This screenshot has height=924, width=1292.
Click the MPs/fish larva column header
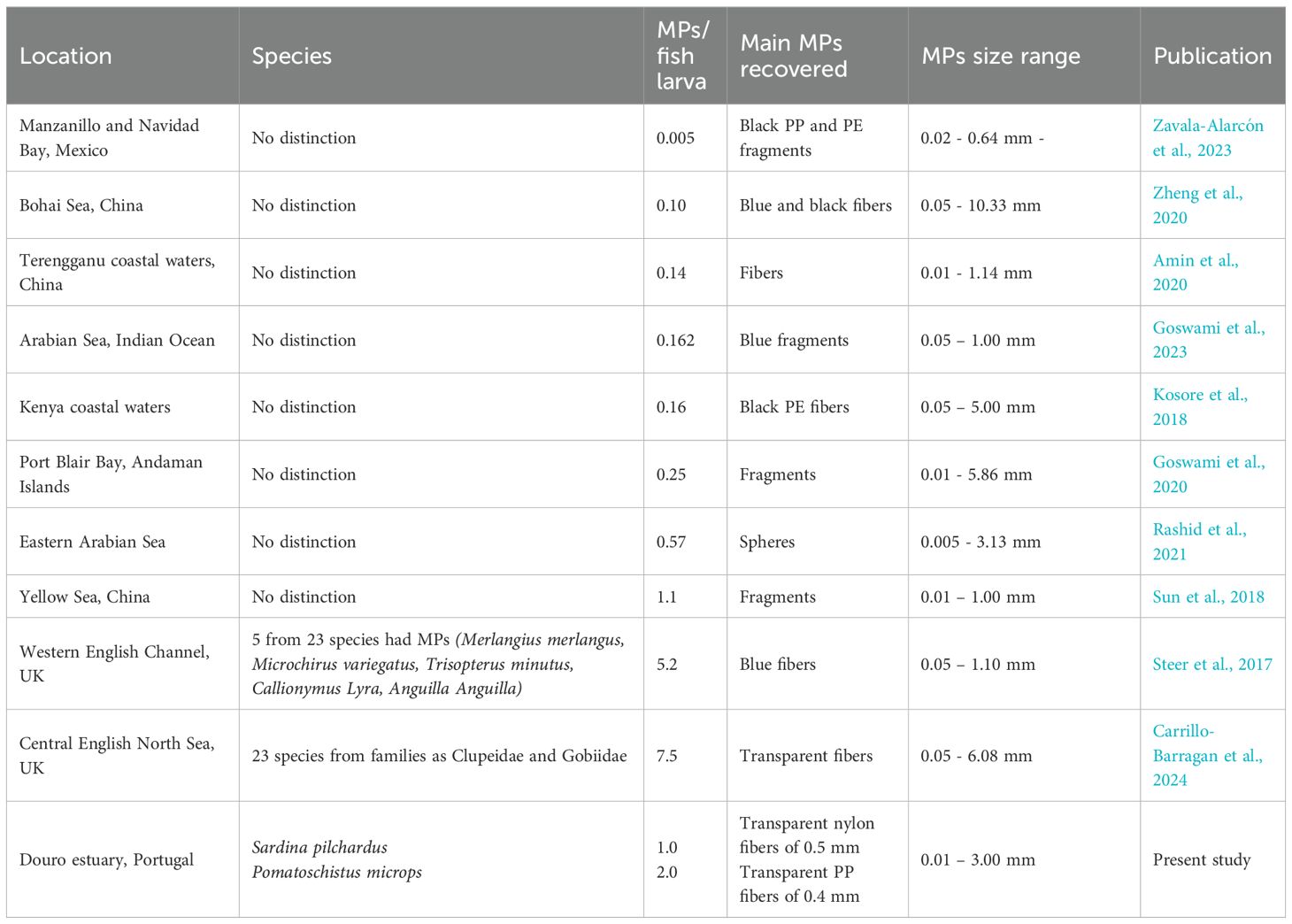click(682, 56)
